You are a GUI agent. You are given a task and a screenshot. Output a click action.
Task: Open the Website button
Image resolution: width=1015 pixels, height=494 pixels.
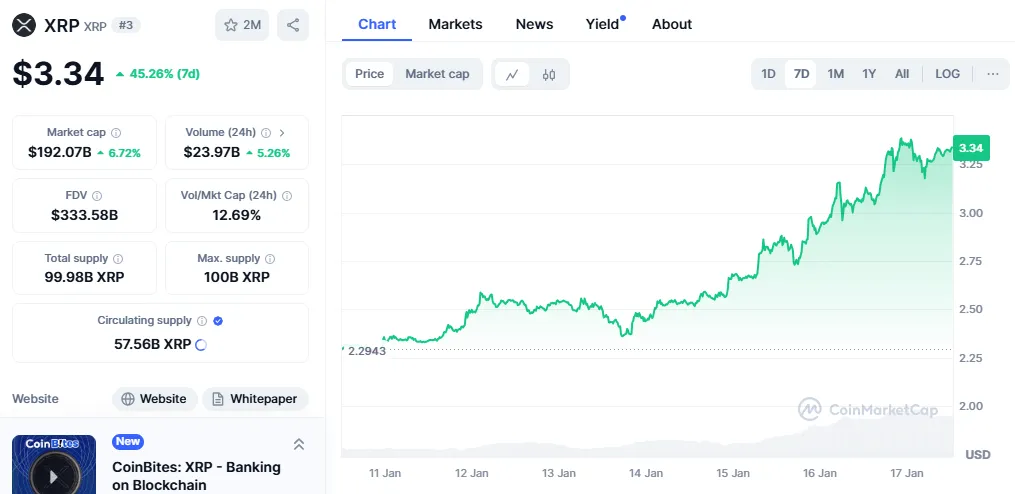click(x=153, y=399)
